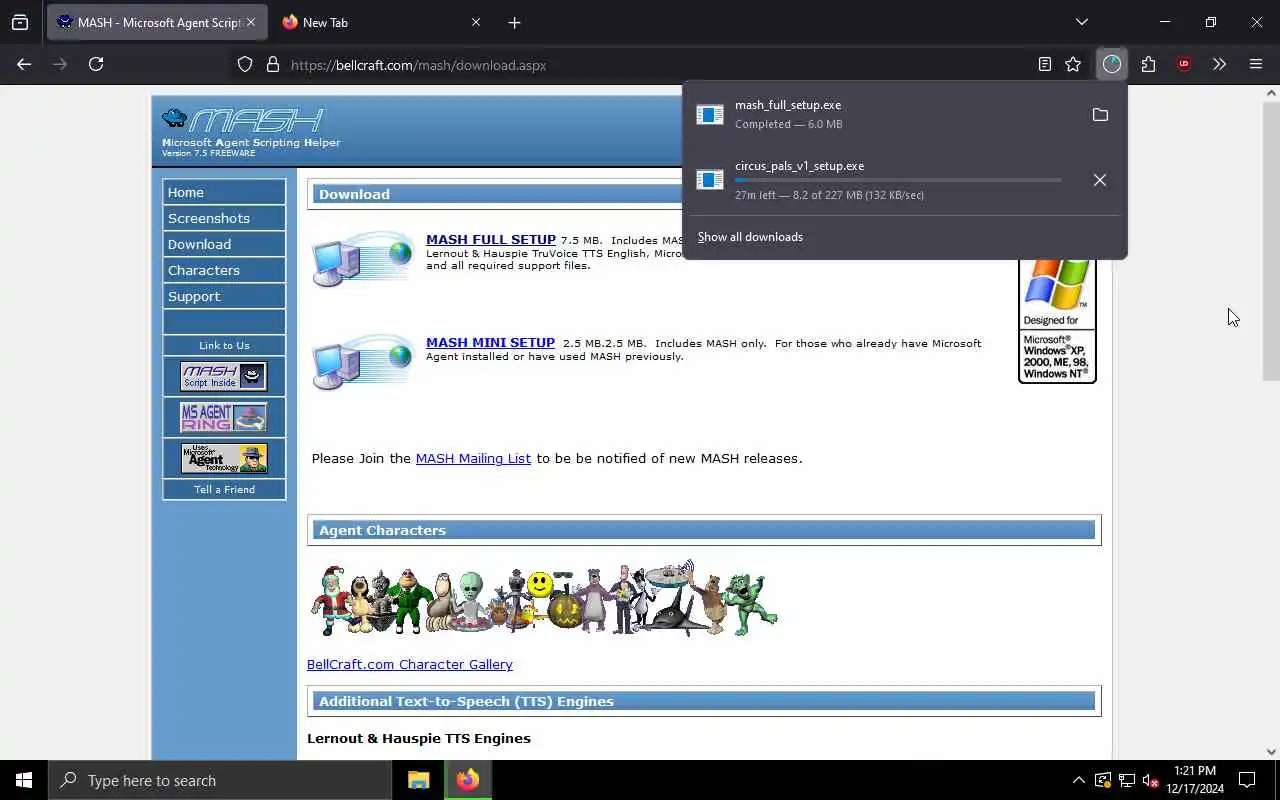This screenshot has width=1280, height=800.
Task: Open tracking protection shield icon
Action: [x=245, y=64]
